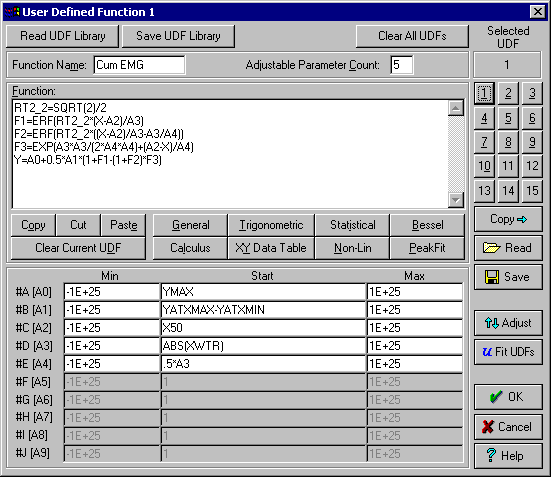Image resolution: width=551 pixels, height=477 pixels.
Task: Click the A3 Start field ABS(XWTR)
Action: 263,346
